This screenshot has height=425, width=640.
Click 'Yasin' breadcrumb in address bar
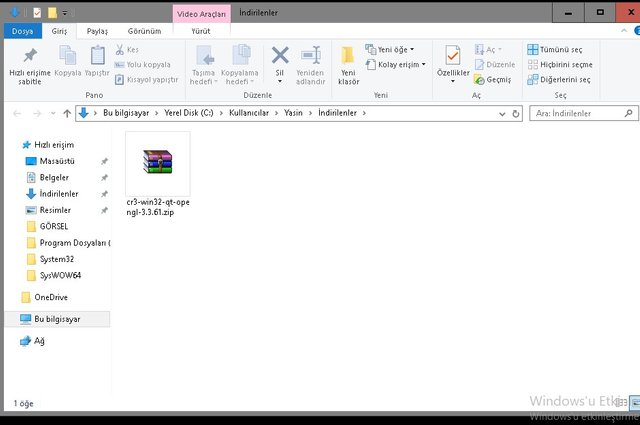[x=293, y=113]
